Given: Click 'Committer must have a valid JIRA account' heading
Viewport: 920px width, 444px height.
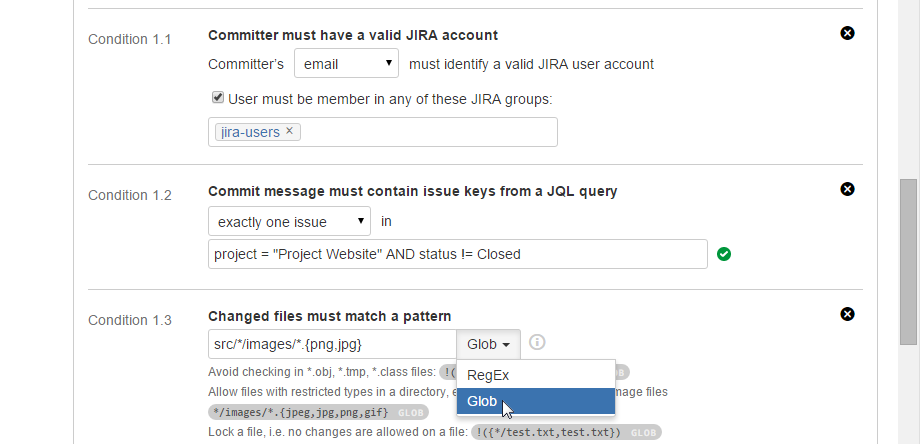Looking at the screenshot, I should [353, 35].
